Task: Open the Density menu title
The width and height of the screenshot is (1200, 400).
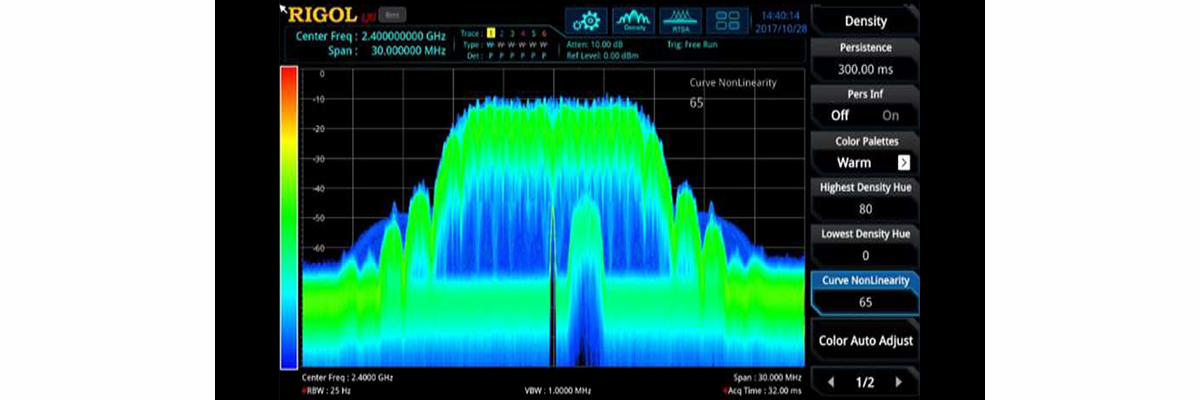Action: click(865, 21)
